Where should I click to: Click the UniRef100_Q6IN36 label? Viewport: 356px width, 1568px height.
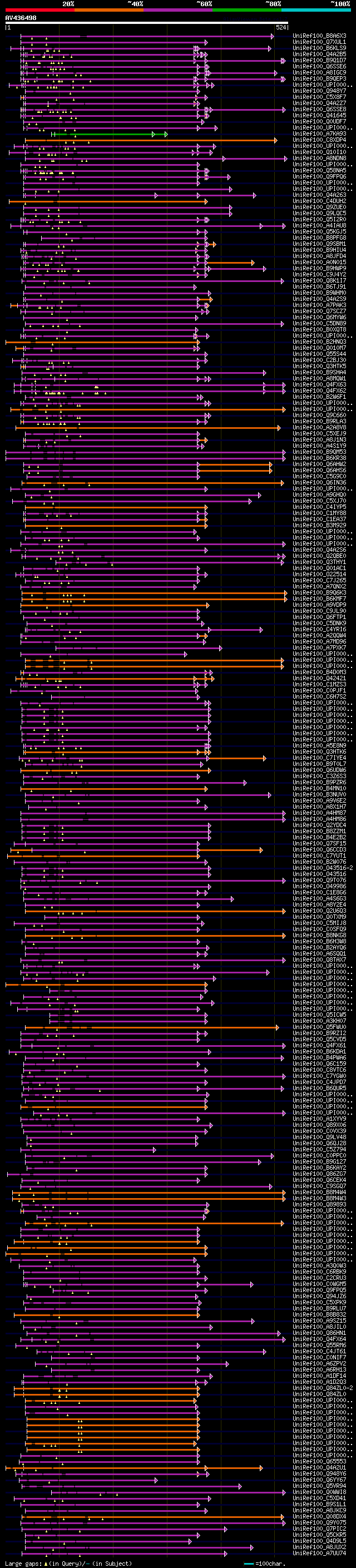click(x=319, y=482)
